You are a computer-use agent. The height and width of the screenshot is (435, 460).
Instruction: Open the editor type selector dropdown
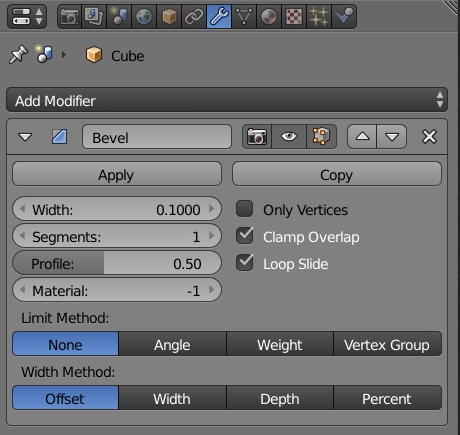tap(27, 16)
